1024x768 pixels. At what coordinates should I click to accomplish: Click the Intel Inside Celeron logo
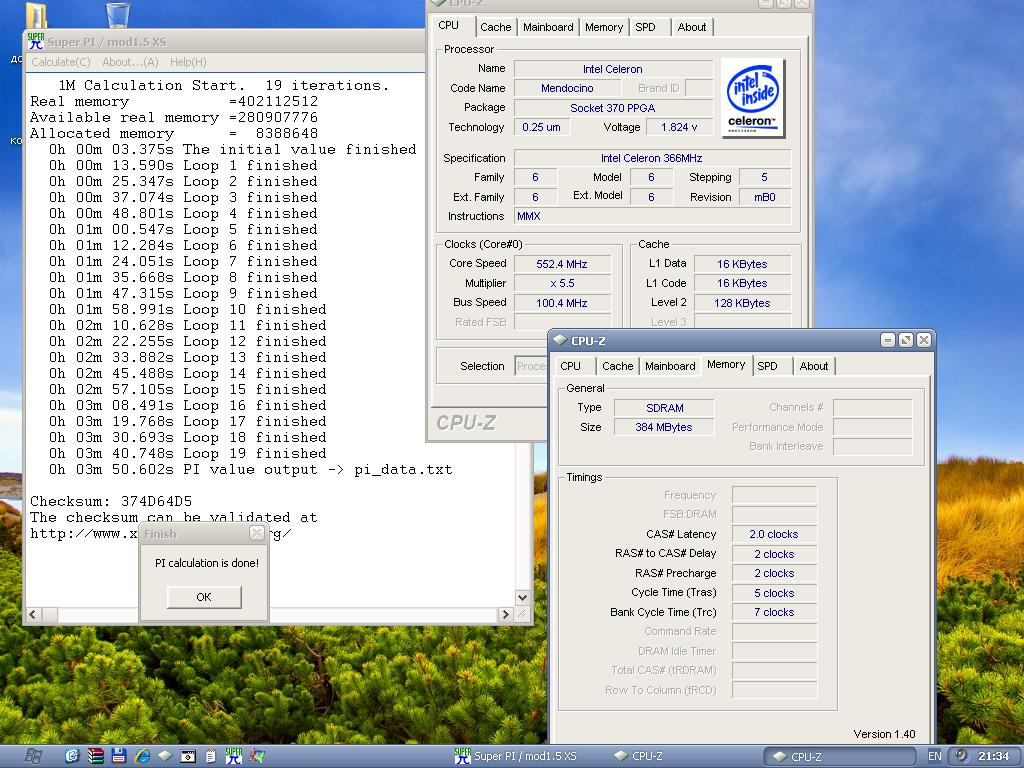point(752,98)
